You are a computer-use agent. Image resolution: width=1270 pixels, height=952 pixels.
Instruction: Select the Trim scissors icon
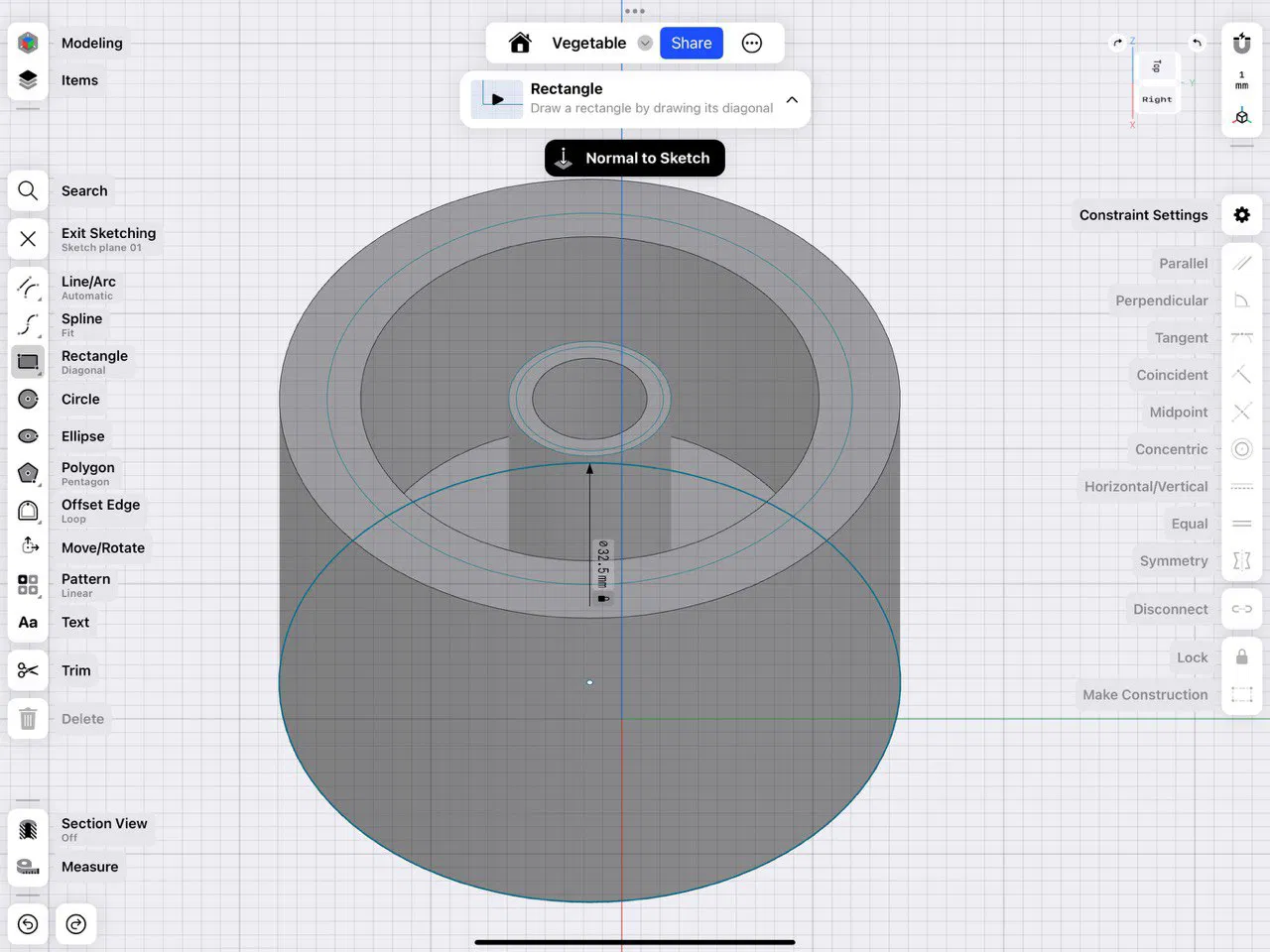(x=28, y=670)
